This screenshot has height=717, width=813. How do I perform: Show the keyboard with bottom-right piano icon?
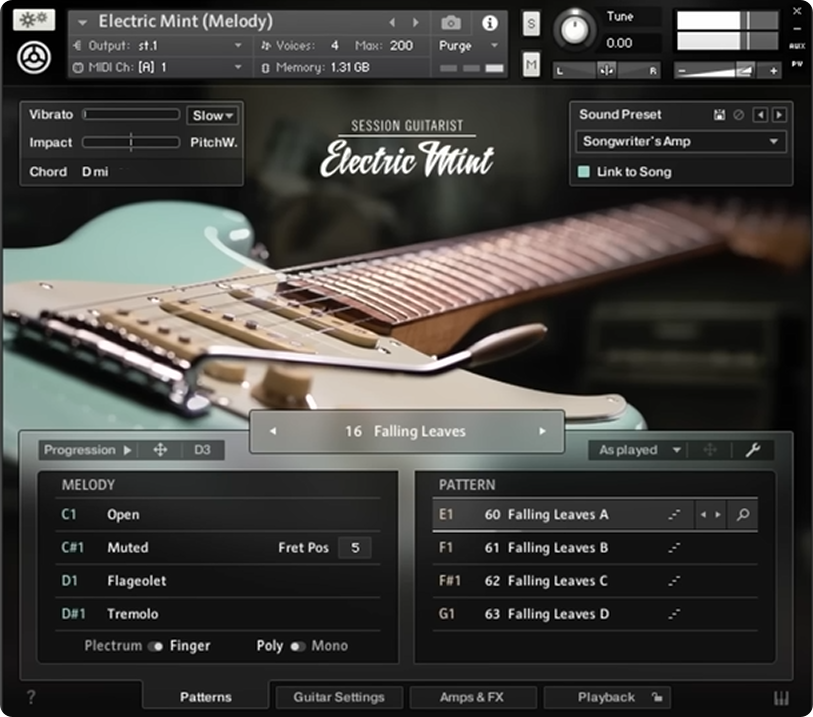click(781, 698)
